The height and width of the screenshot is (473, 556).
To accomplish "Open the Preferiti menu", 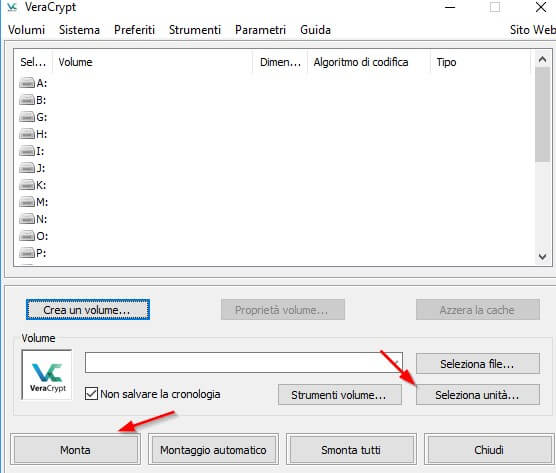I will [134, 30].
